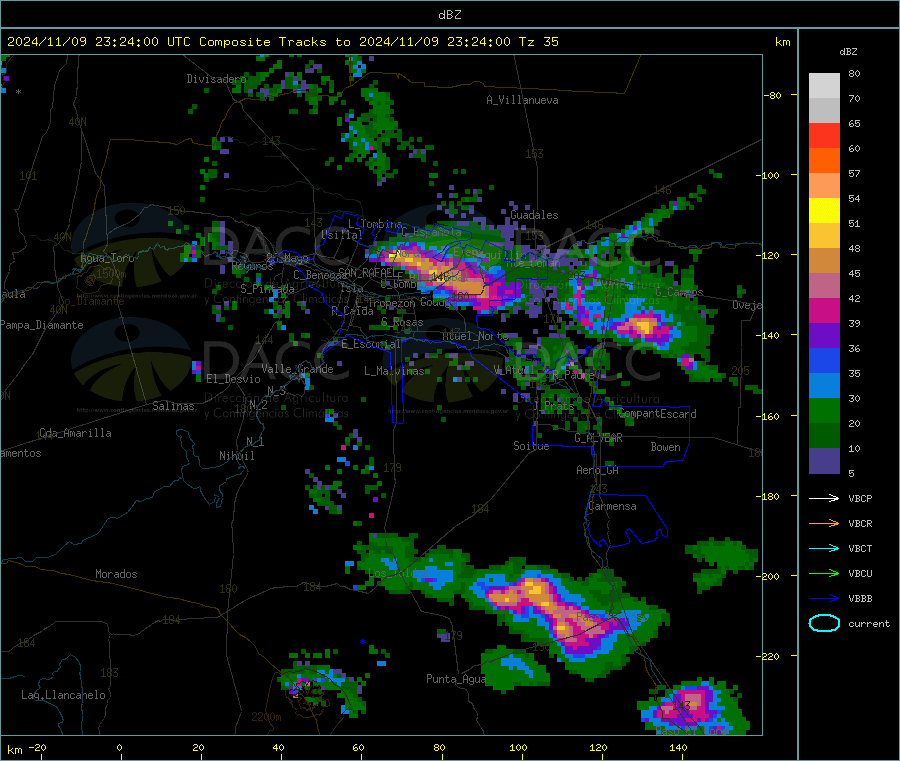Click the 'Bowen' map label

click(666, 447)
